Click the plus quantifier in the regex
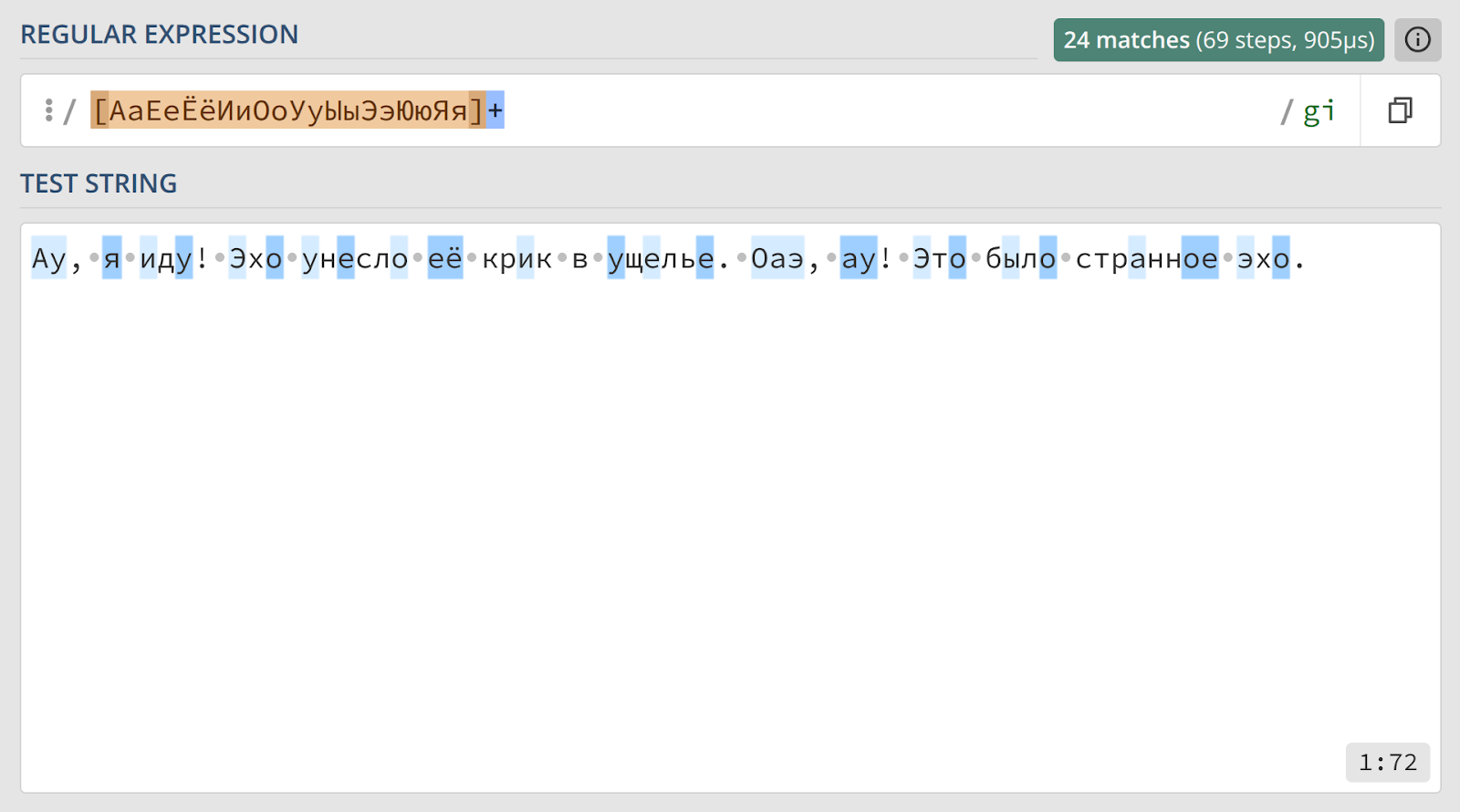Image resolution: width=1460 pixels, height=812 pixels. click(x=495, y=110)
